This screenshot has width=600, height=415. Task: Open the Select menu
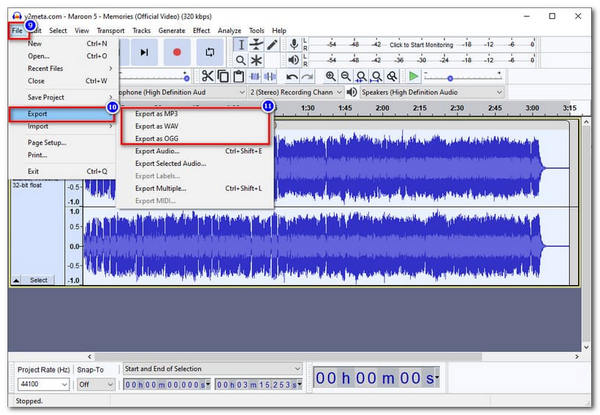coord(58,30)
